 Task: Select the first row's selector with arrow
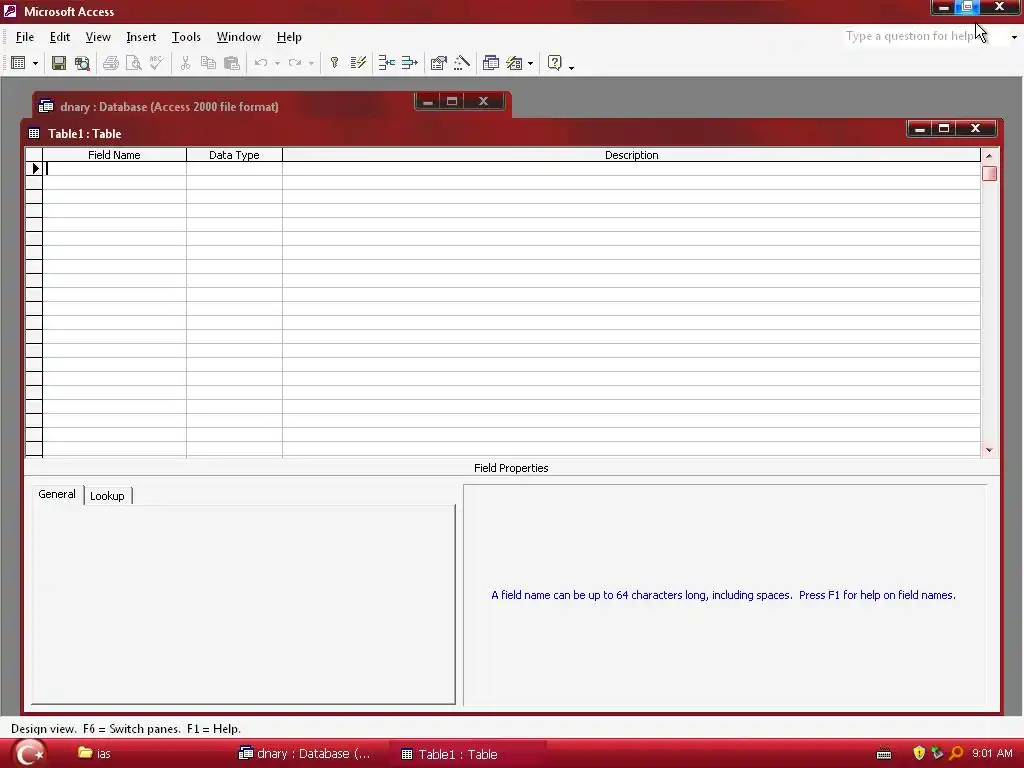[x=34, y=168]
